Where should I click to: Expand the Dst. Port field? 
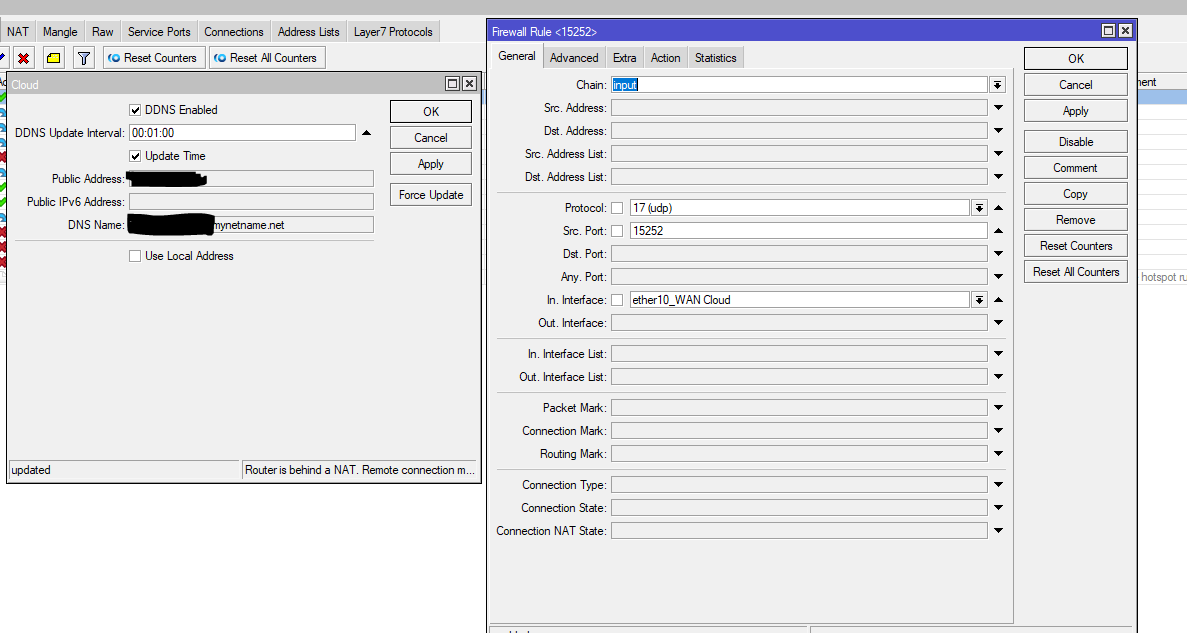tap(999, 254)
